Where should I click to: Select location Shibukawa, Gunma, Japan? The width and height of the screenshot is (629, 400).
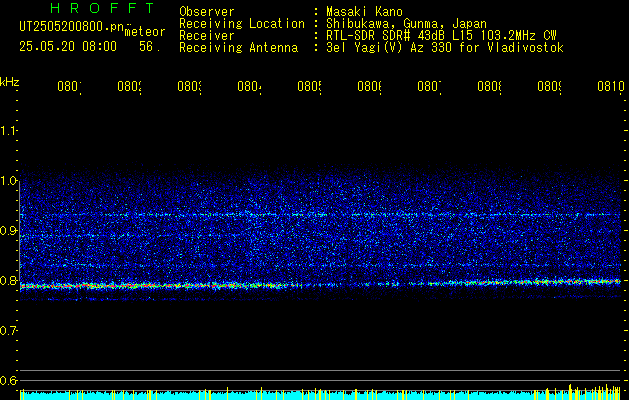[406, 24]
